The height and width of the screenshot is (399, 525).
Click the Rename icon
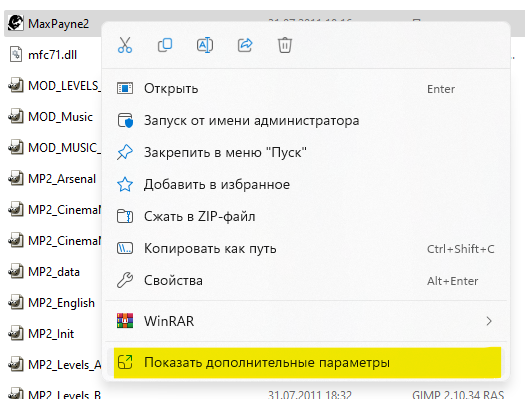(205, 45)
